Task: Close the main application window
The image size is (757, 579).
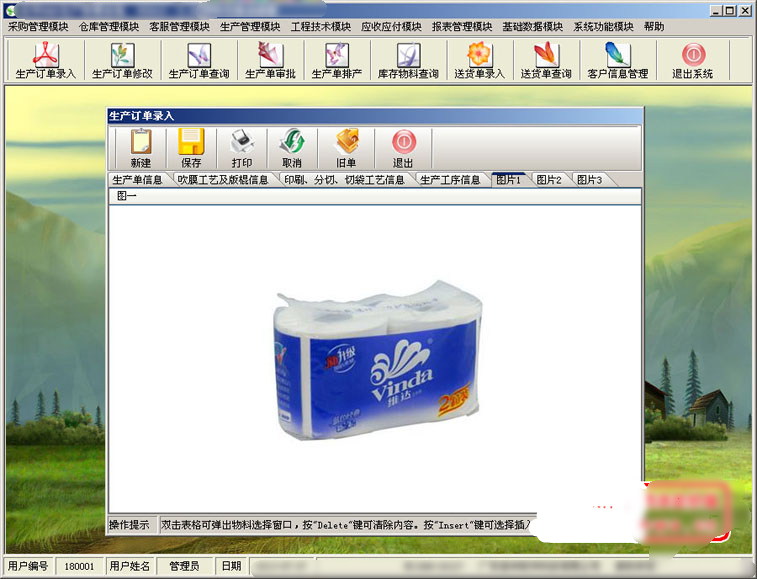Action: pyautogui.click(x=745, y=10)
